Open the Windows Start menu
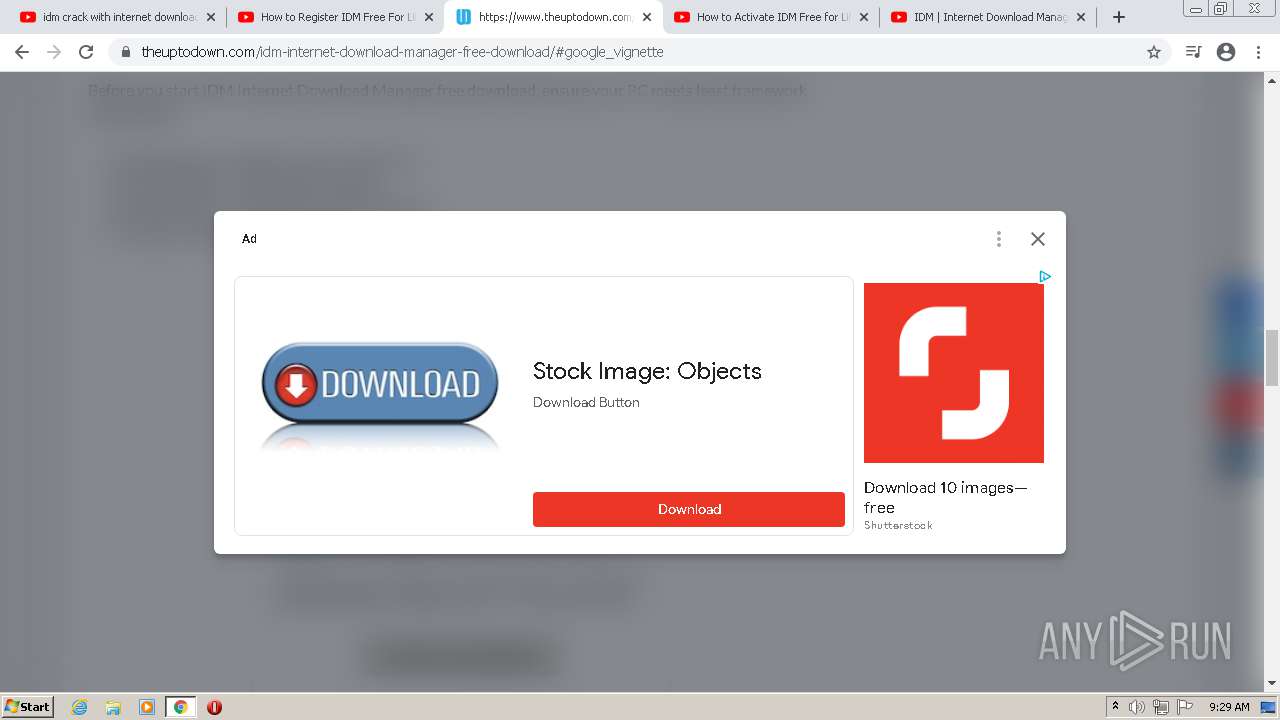Image resolution: width=1280 pixels, height=720 pixels. 28,707
